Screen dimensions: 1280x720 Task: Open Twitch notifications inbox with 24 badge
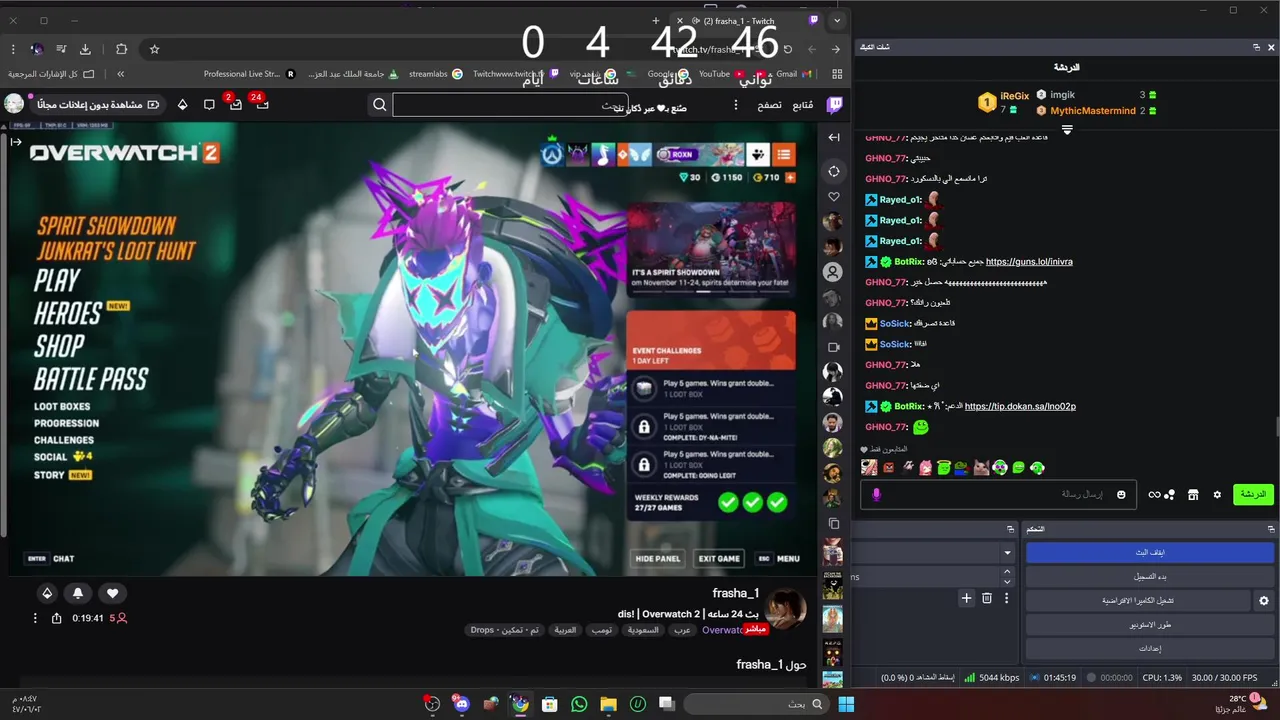[x=262, y=103]
